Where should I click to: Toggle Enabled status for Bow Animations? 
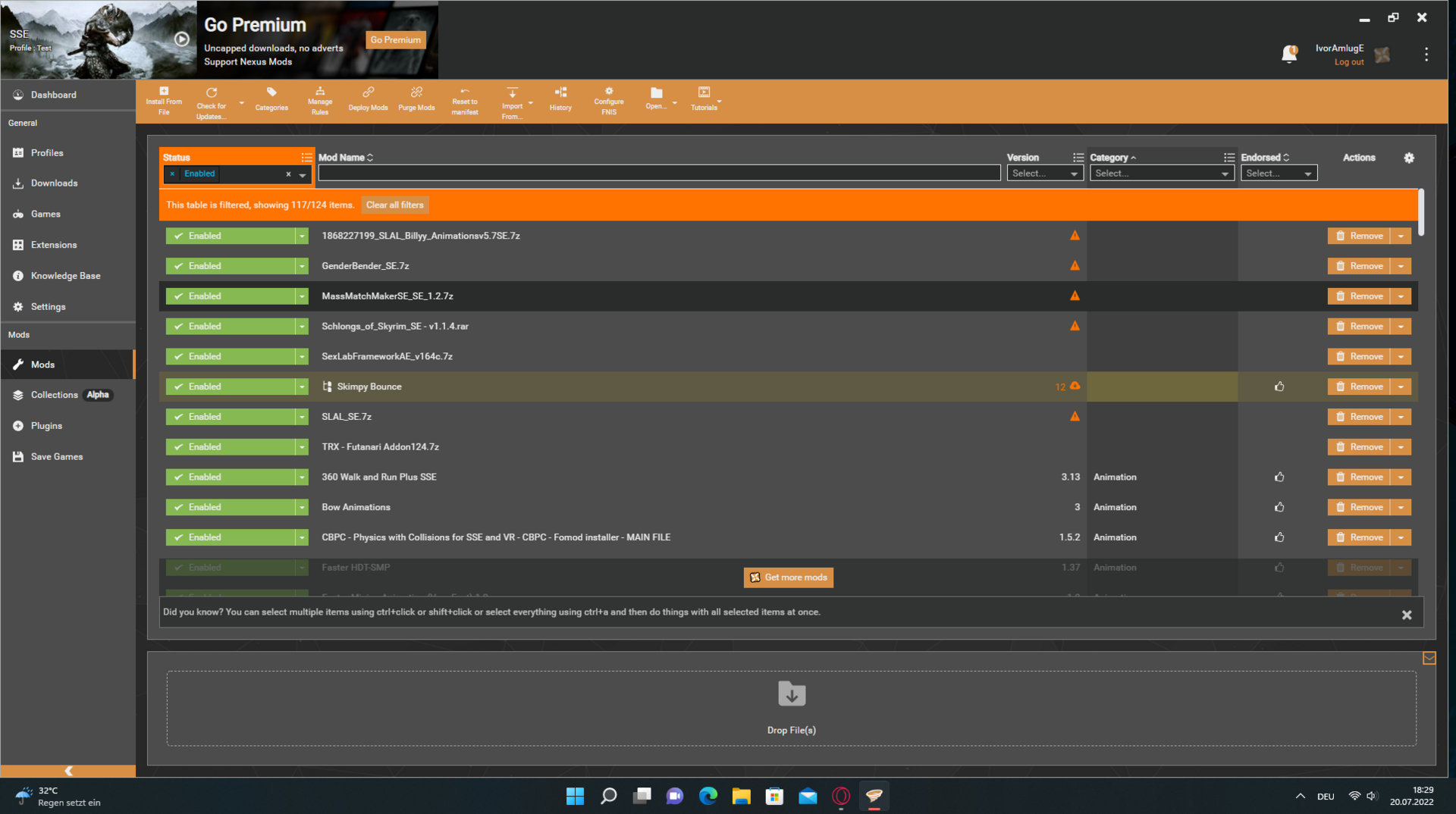pos(230,507)
